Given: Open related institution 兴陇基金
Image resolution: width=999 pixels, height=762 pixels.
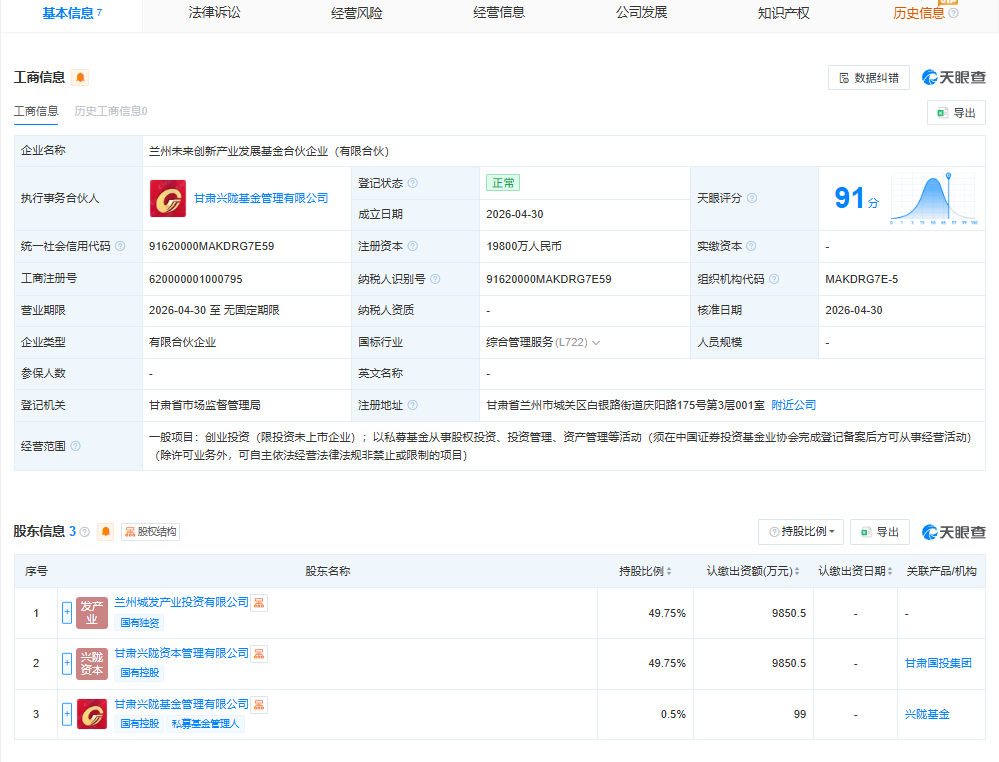Looking at the screenshot, I should tap(927, 714).
